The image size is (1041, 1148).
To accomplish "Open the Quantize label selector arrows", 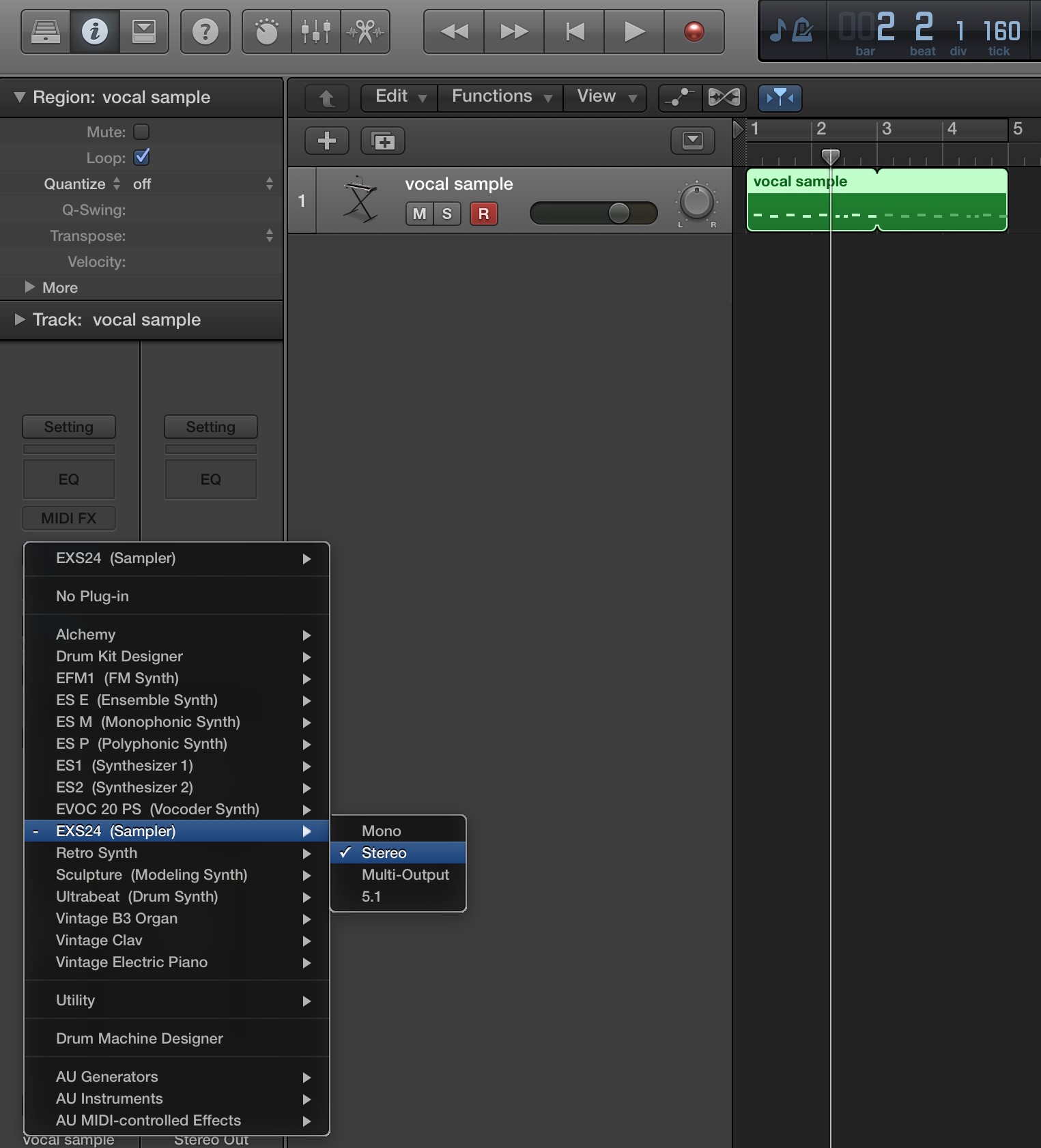I will pyautogui.click(x=117, y=184).
